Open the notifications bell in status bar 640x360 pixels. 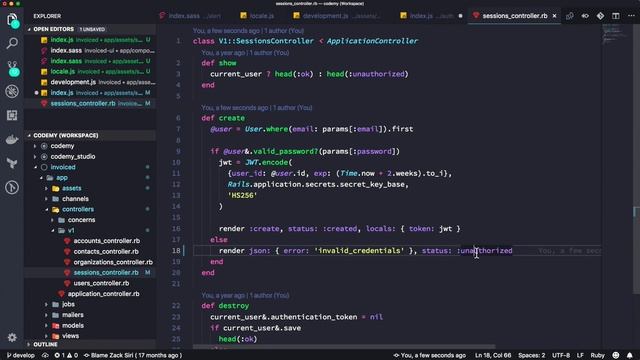(x=630, y=356)
